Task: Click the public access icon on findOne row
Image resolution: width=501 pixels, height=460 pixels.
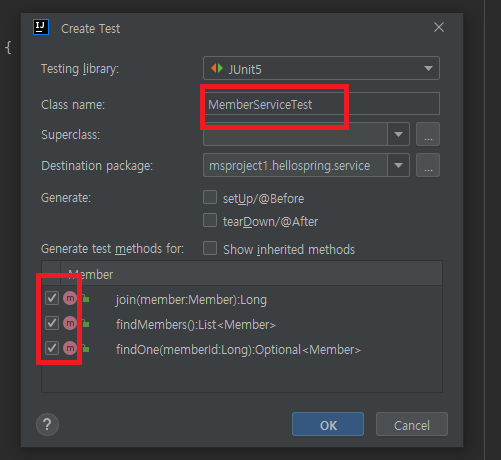Action: click(x=86, y=349)
